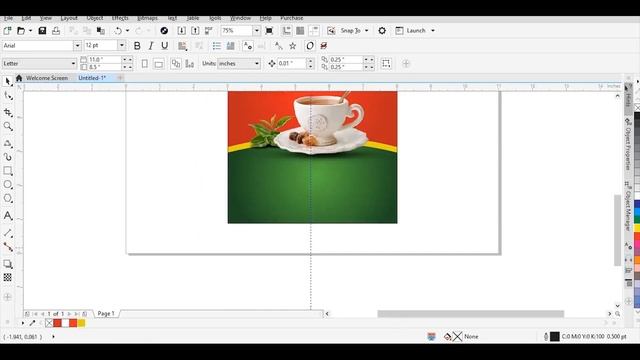Open the Window menu
This screenshot has width=640, height=360.
tap(240, 18)
